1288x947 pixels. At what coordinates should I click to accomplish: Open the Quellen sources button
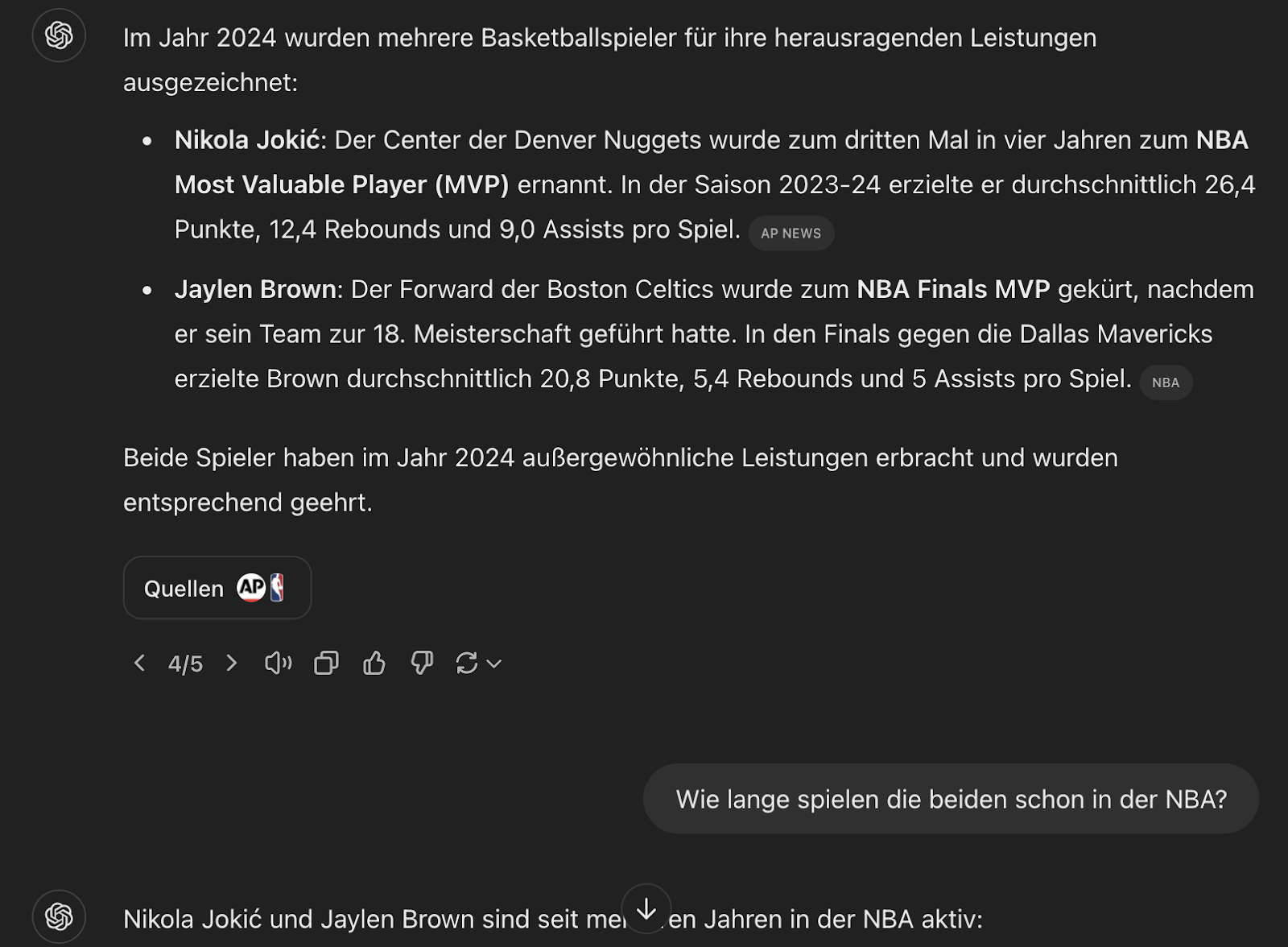(x=217, y=588)
